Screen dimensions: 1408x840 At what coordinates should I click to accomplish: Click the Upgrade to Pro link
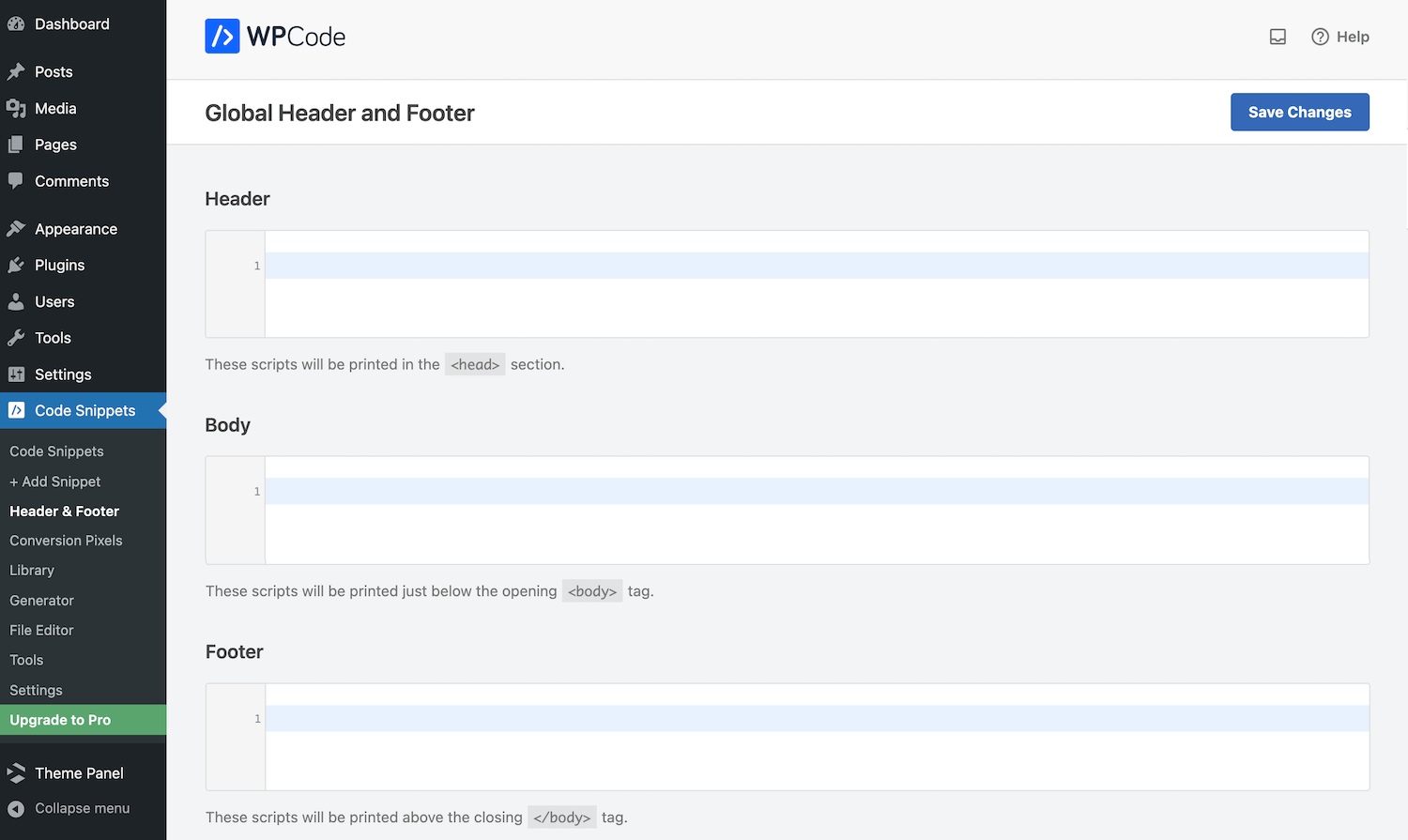point(83,720)
